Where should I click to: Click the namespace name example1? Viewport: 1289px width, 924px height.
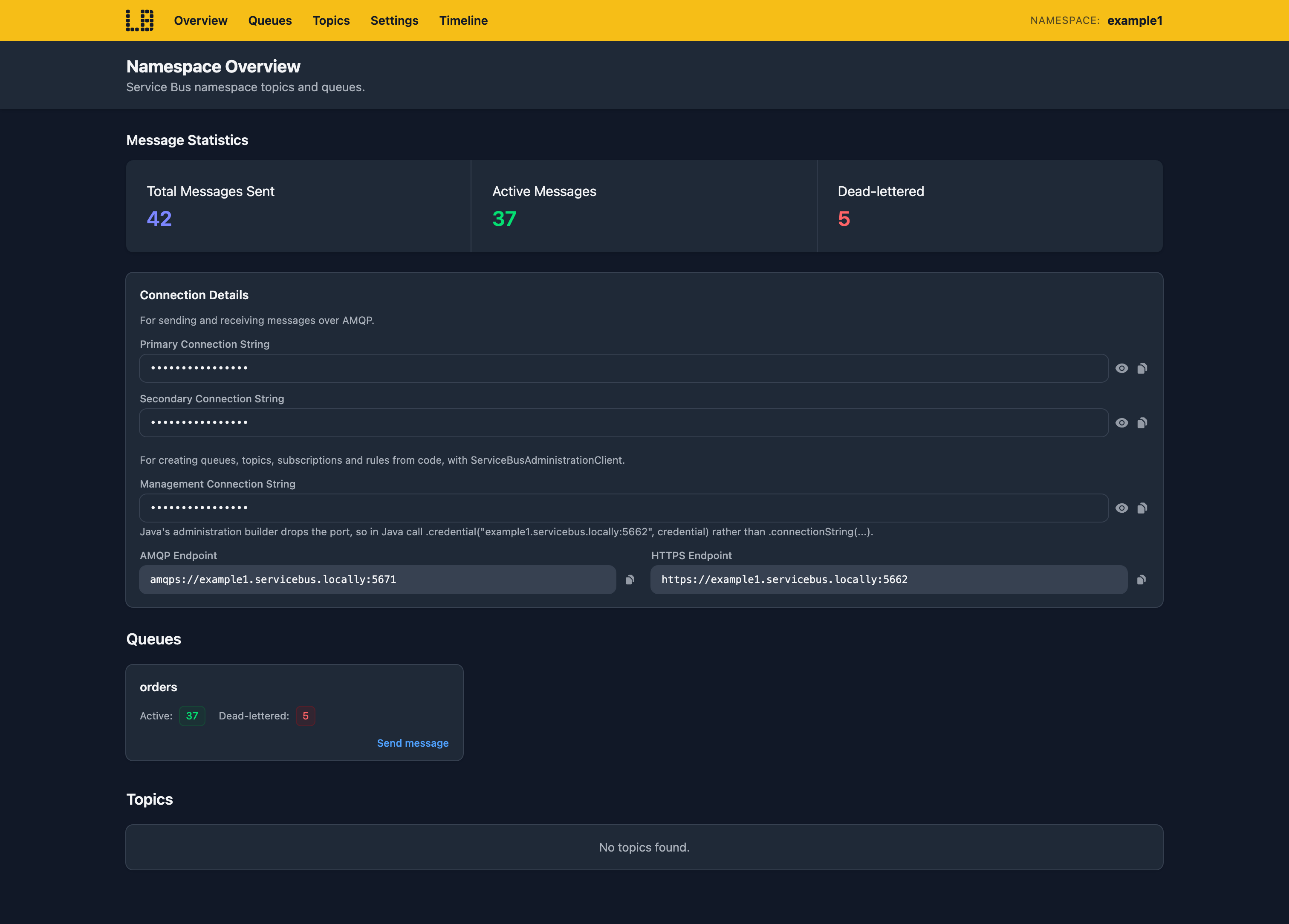click(1134, 20)
